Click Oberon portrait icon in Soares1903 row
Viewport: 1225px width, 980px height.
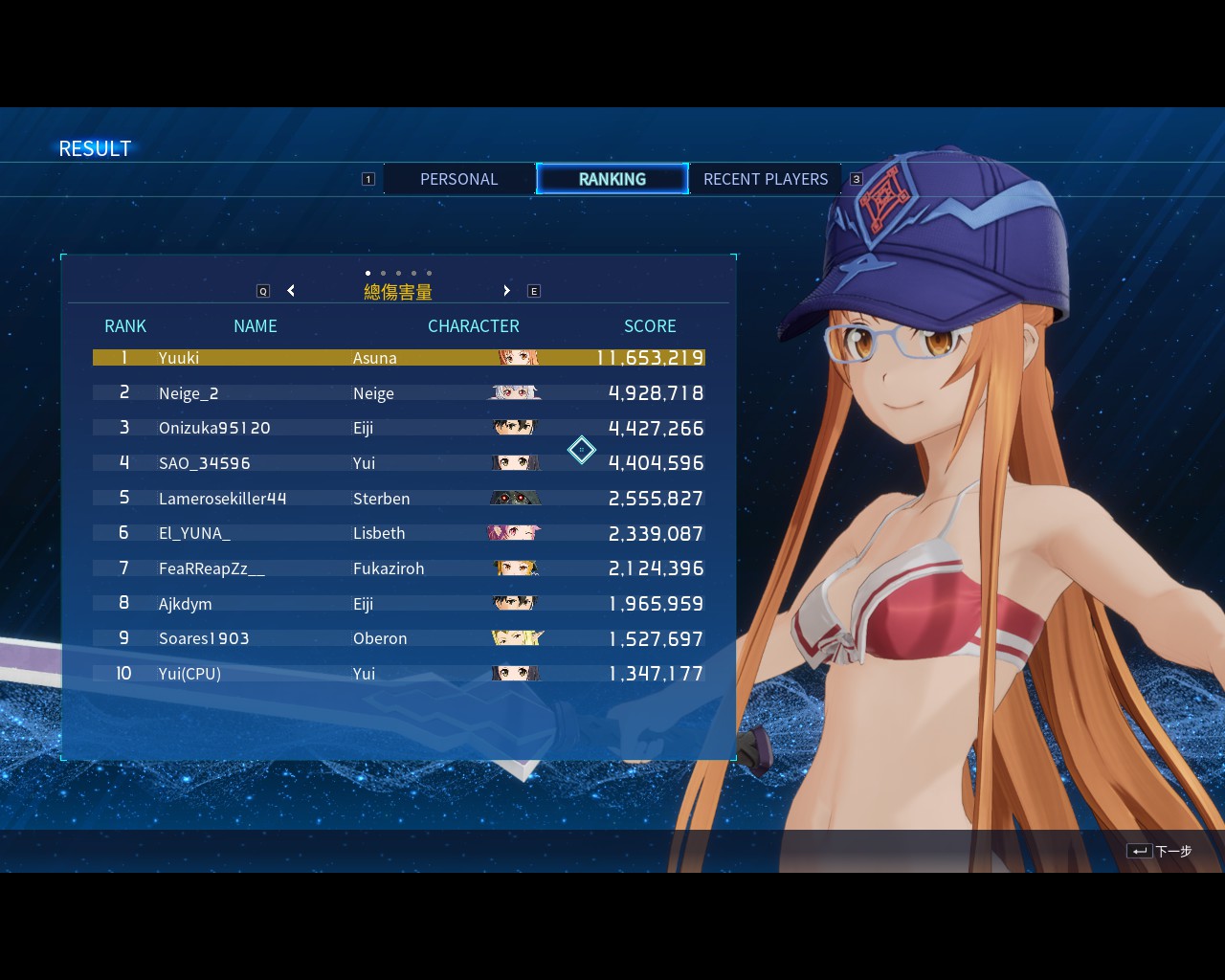click(x=517, y=638)
